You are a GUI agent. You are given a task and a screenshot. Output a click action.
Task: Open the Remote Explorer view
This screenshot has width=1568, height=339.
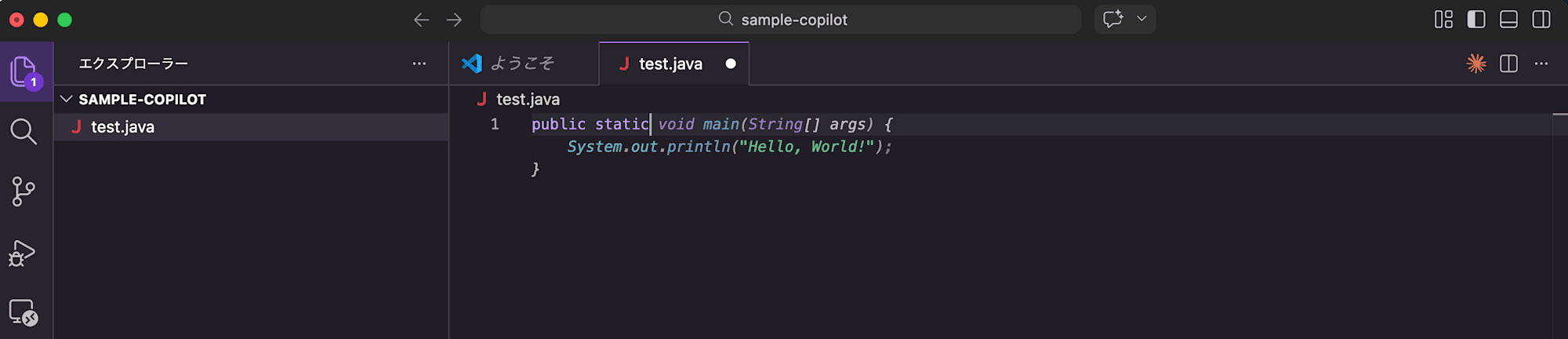click(x=24, y=312)
